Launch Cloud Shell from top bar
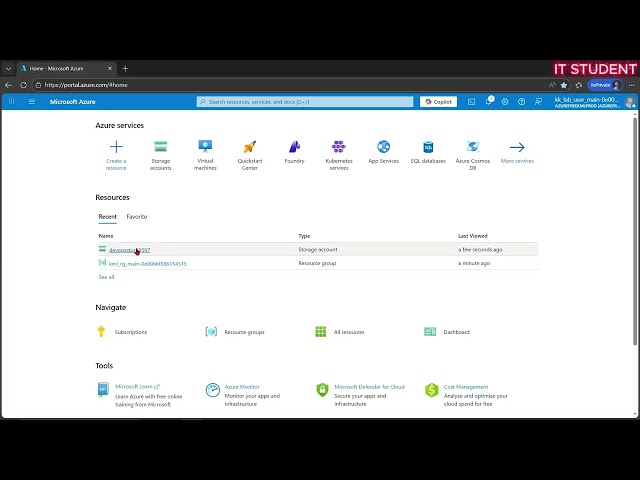Viewport: 640px width, 480px height. pos(471,102)
